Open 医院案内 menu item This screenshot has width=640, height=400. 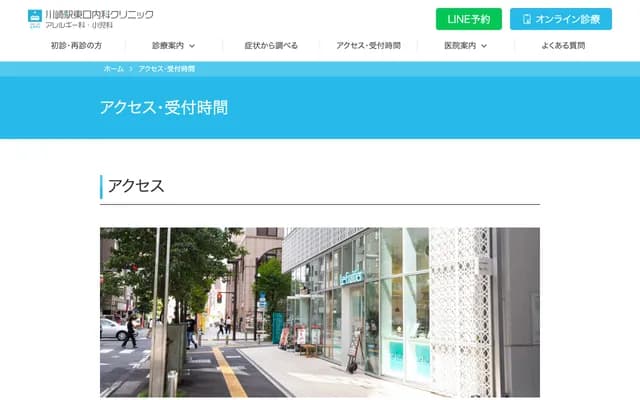460,45
